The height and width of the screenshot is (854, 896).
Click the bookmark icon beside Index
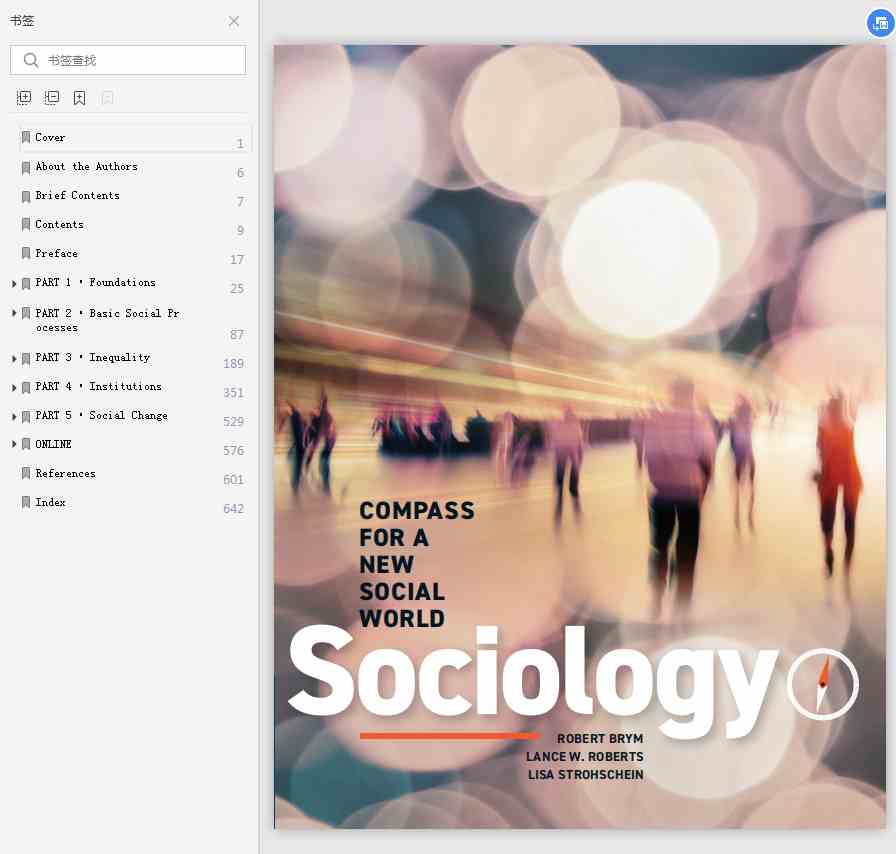coord(26,502)
